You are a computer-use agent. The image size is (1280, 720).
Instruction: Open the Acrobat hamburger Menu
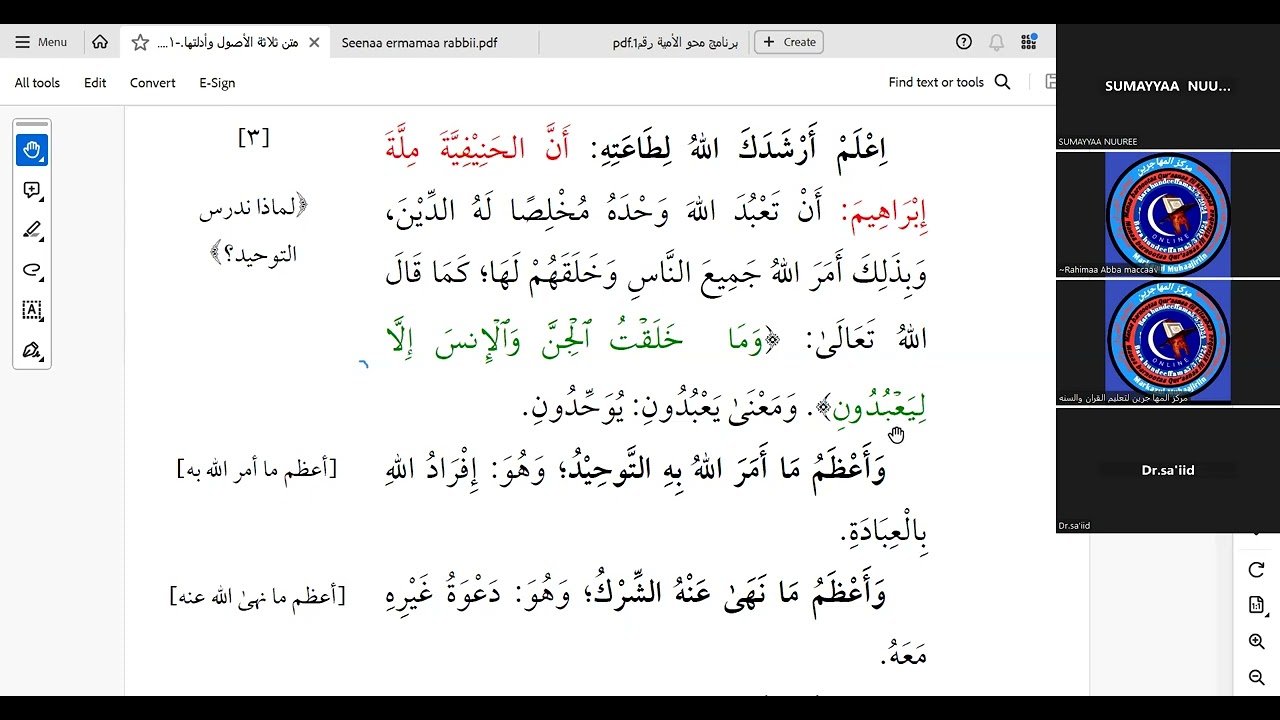[41, 42]
